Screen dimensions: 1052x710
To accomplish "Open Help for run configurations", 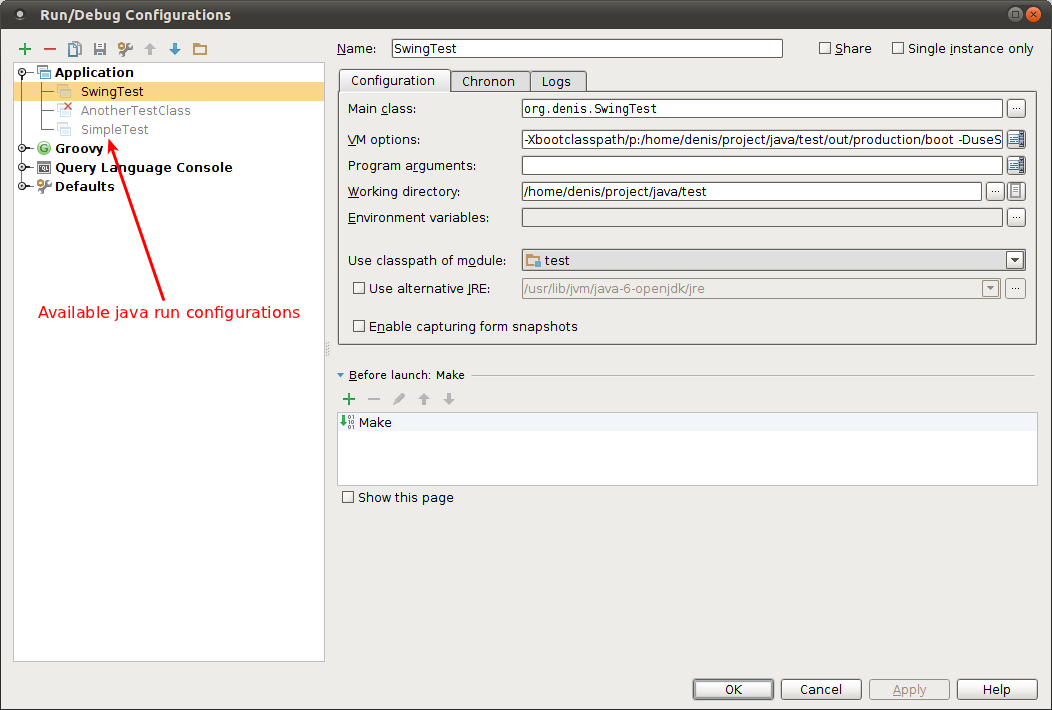I will click(996, 689).
